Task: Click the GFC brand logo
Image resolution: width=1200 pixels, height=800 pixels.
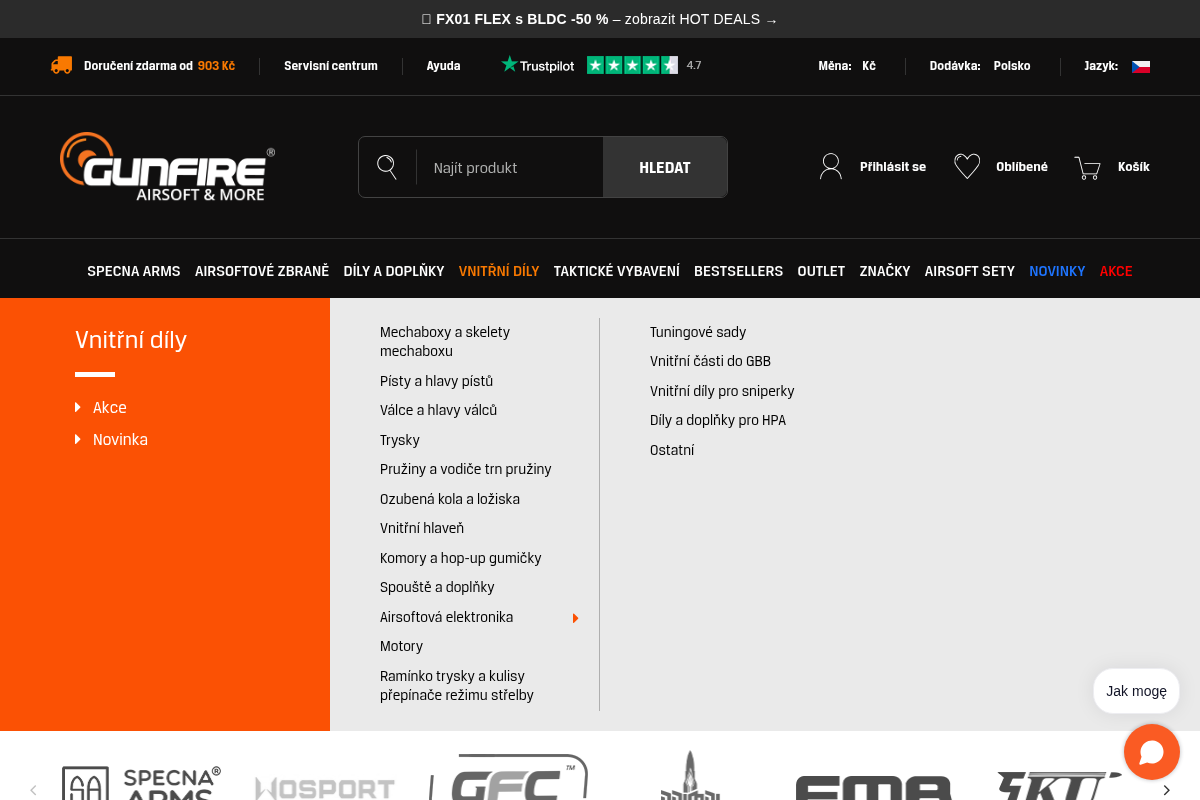Action: tap(510, 778)
